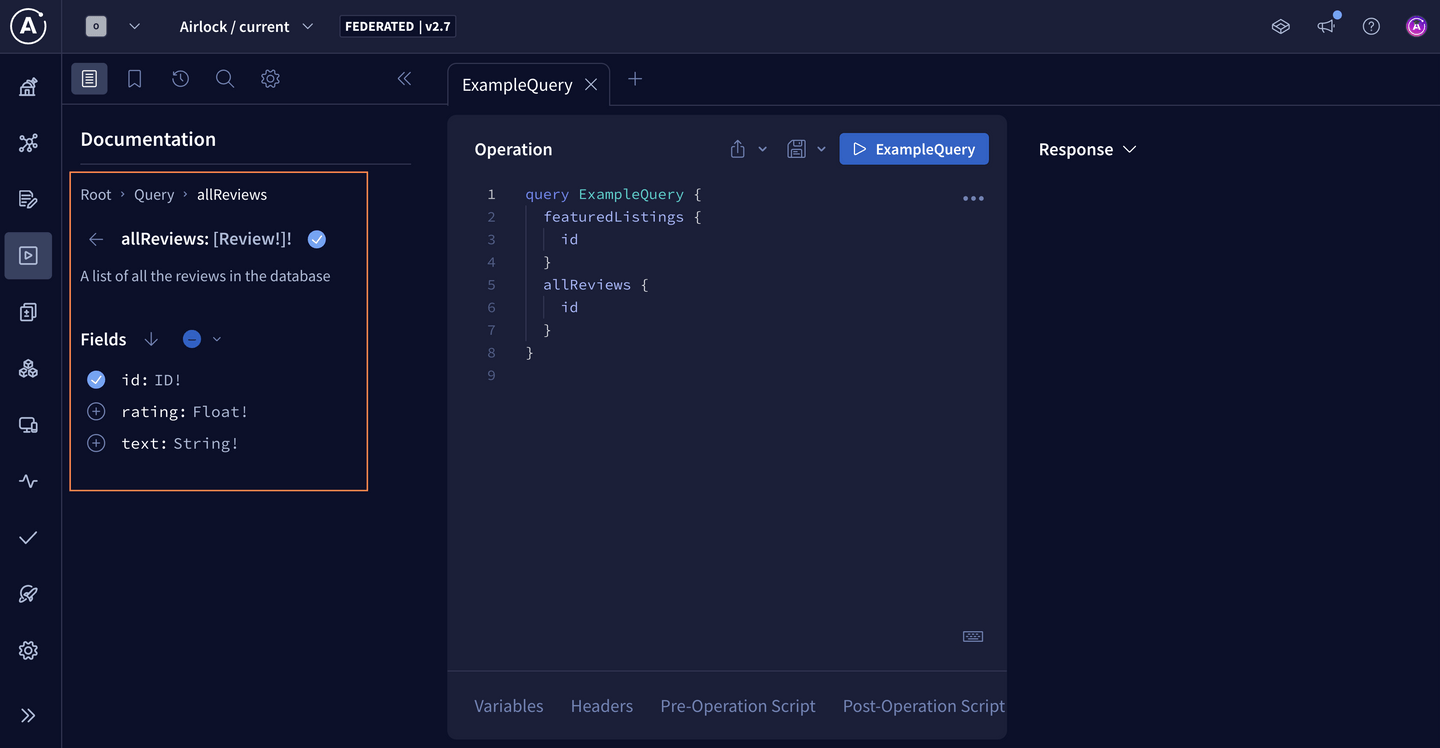
Task: Switch to the Variables tab
Action: tap(508, 706)
